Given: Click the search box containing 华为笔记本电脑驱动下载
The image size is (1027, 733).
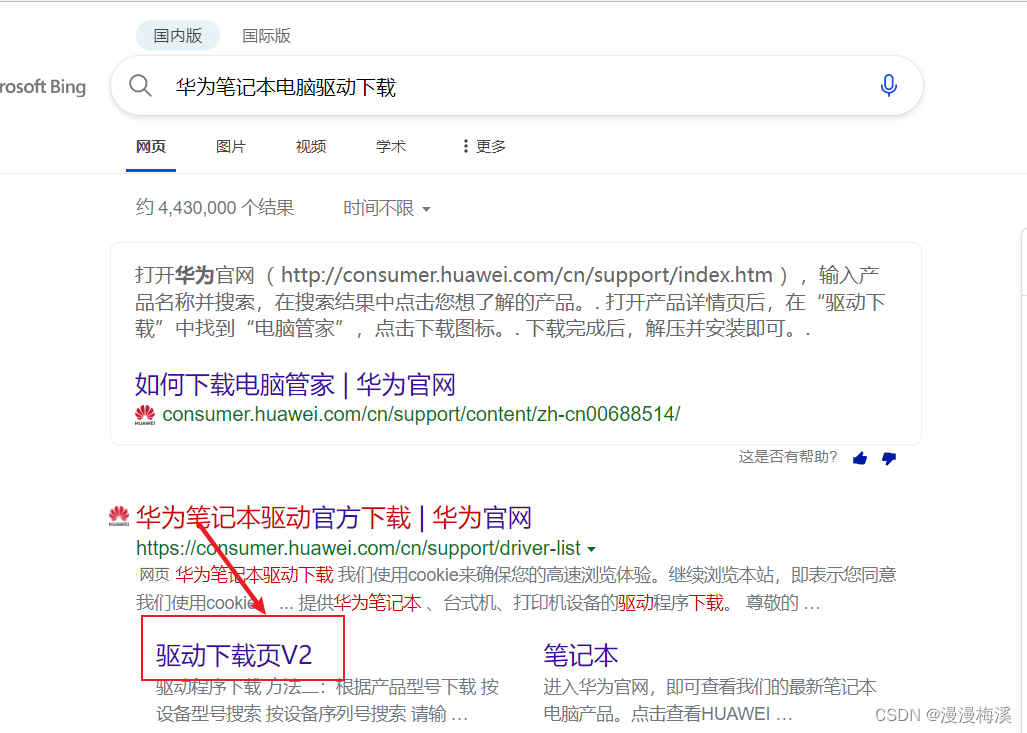Looking at the screenshot, I should point(517,86).
